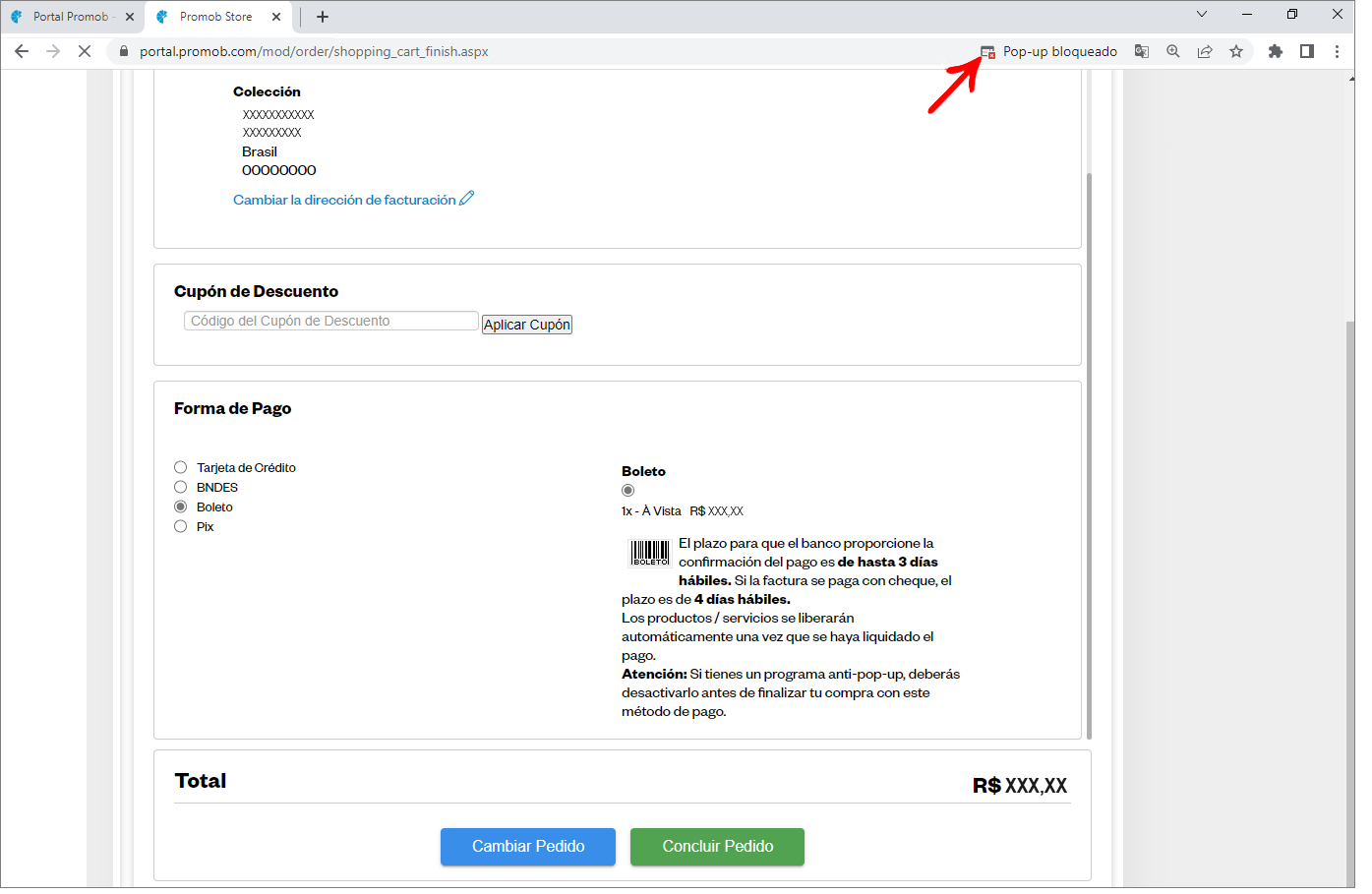Select Tarjeta de Crédito payment option
The image size is (1372, 894).
coord(181,467)
